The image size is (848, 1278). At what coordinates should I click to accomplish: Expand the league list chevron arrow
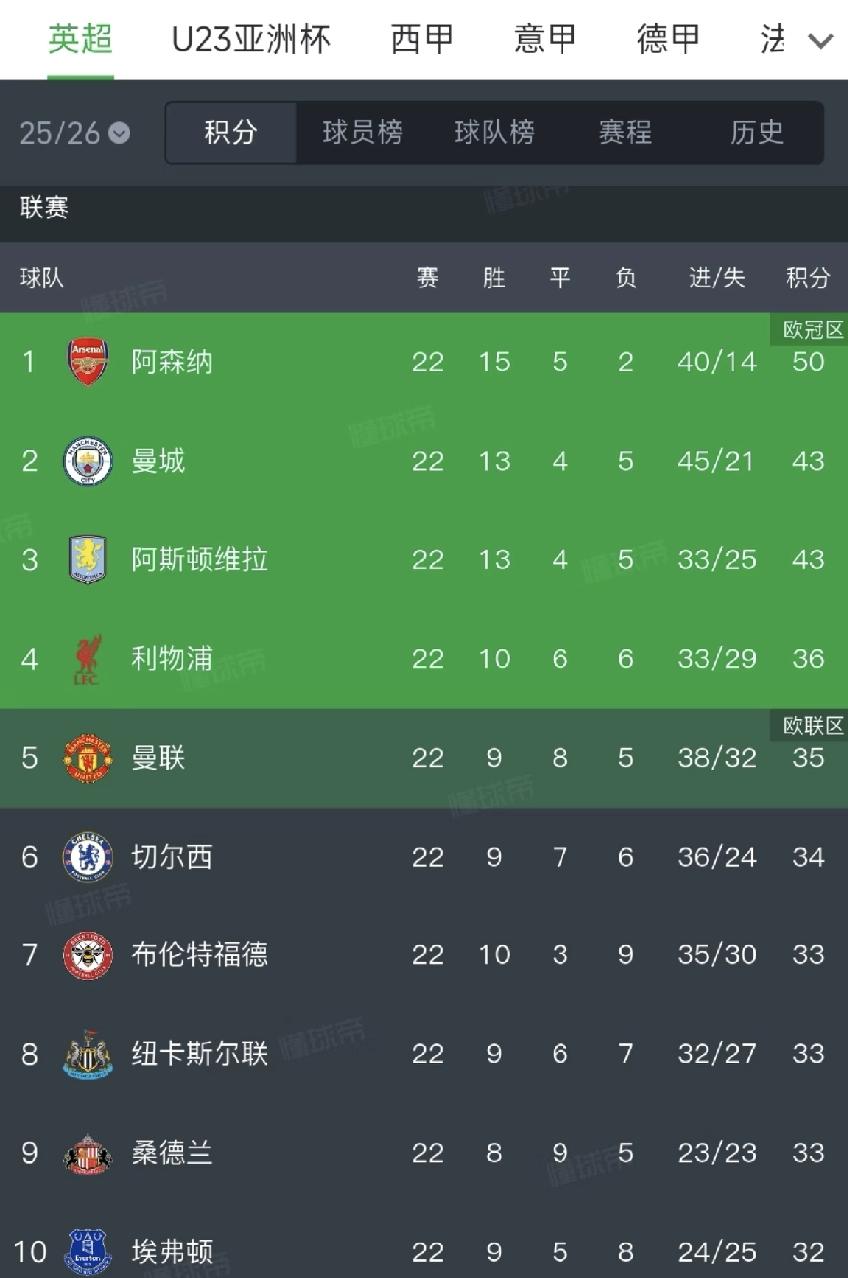pyautogui.click(x=821, y=41)
